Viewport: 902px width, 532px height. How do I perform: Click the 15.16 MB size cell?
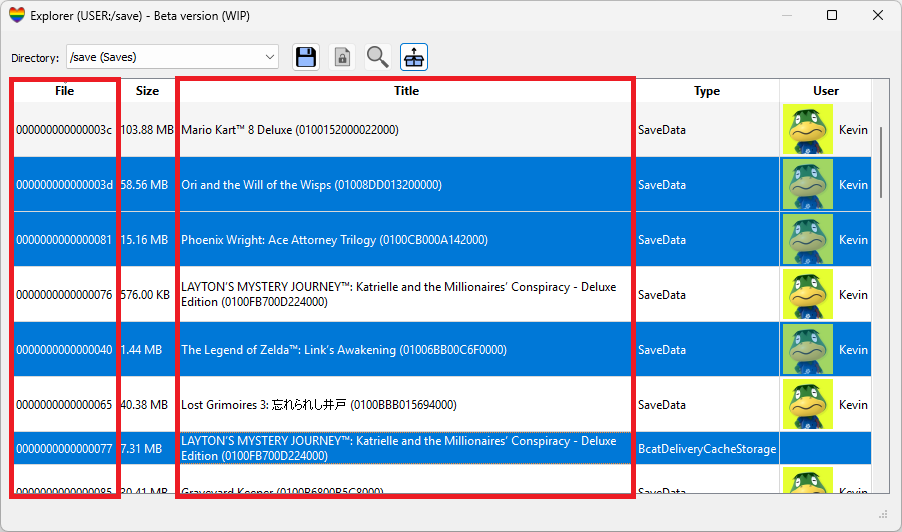tap(144, 240)
